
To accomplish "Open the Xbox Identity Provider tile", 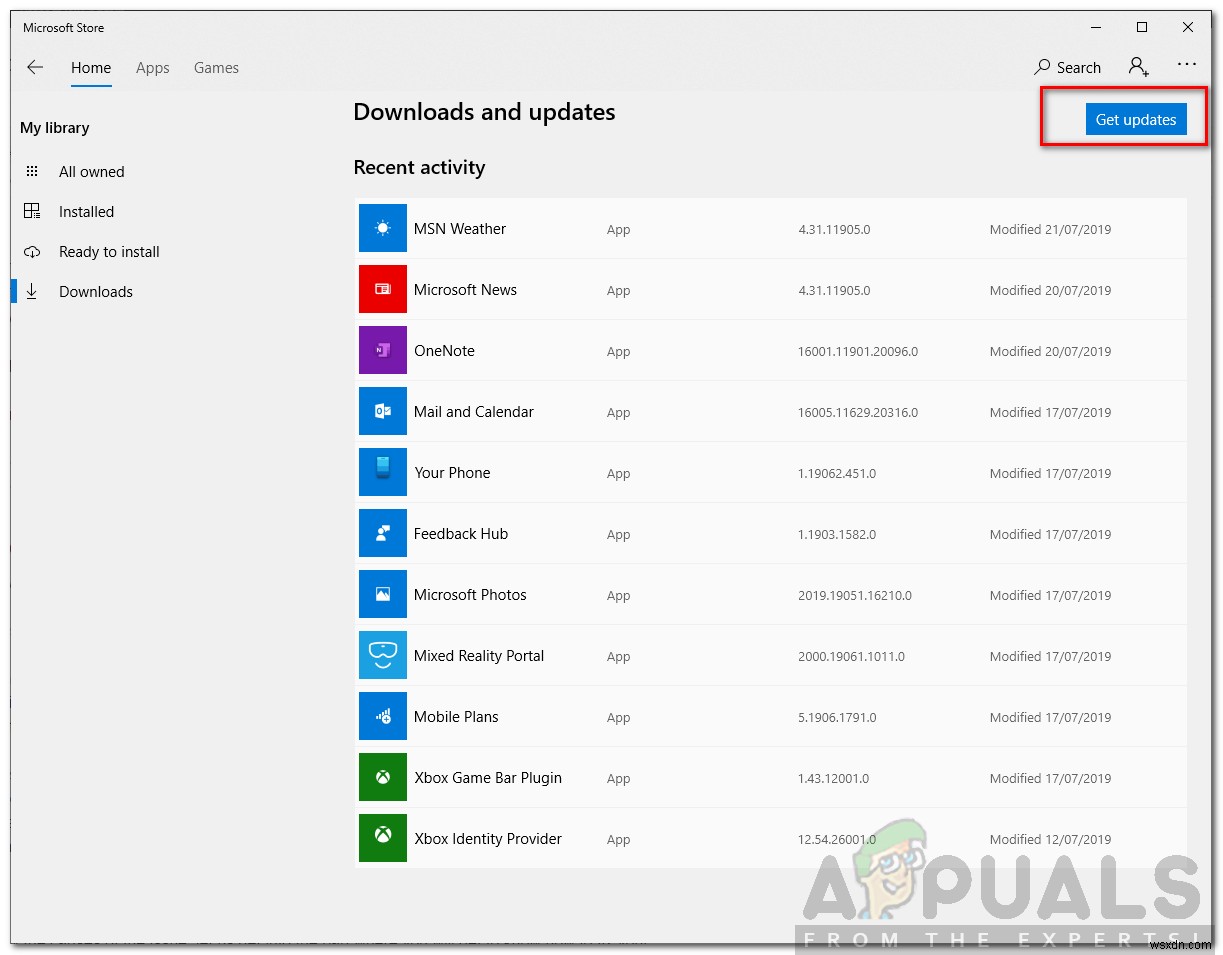I will [x=382, y=838].
